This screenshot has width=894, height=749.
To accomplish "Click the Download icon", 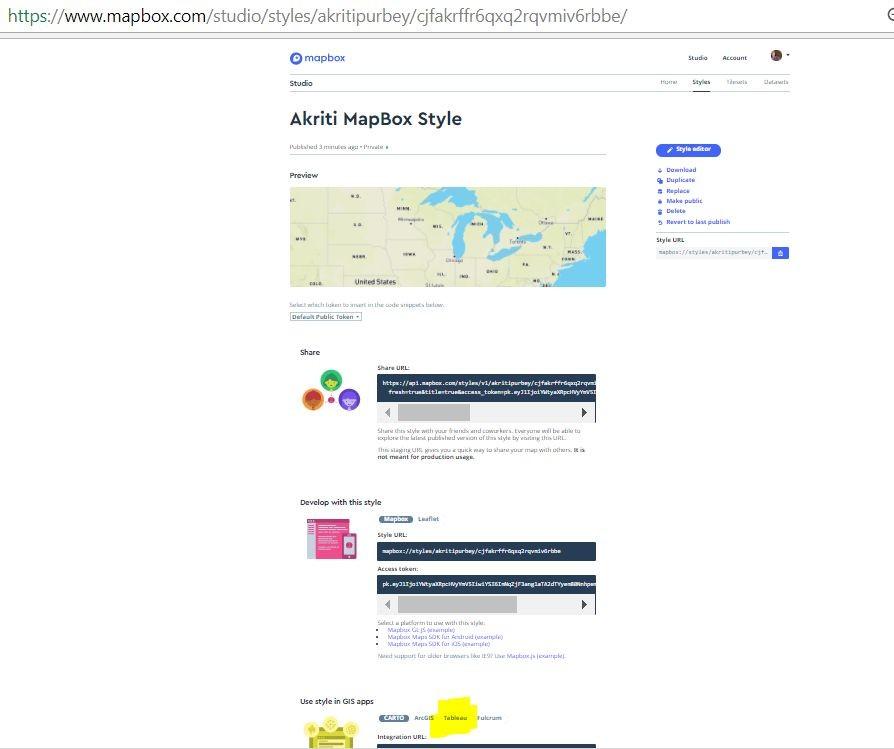I will [660, 170].
